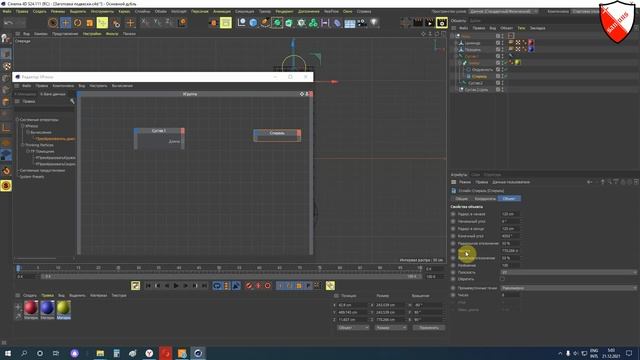The image size is (640, 360).
Task: Click the Make Editable icon in left sidebar
Action: click(x=6, y=39)
